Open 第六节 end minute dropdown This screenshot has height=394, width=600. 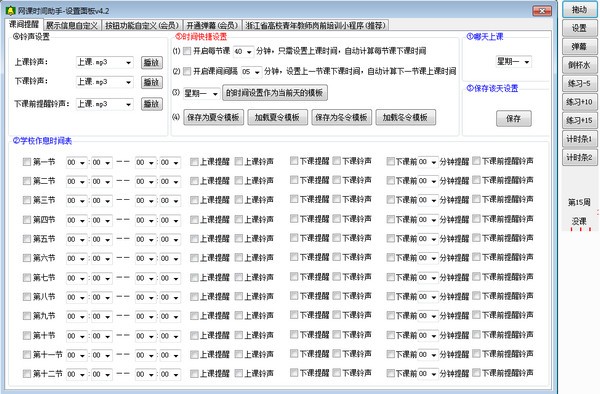pos(170,259)
